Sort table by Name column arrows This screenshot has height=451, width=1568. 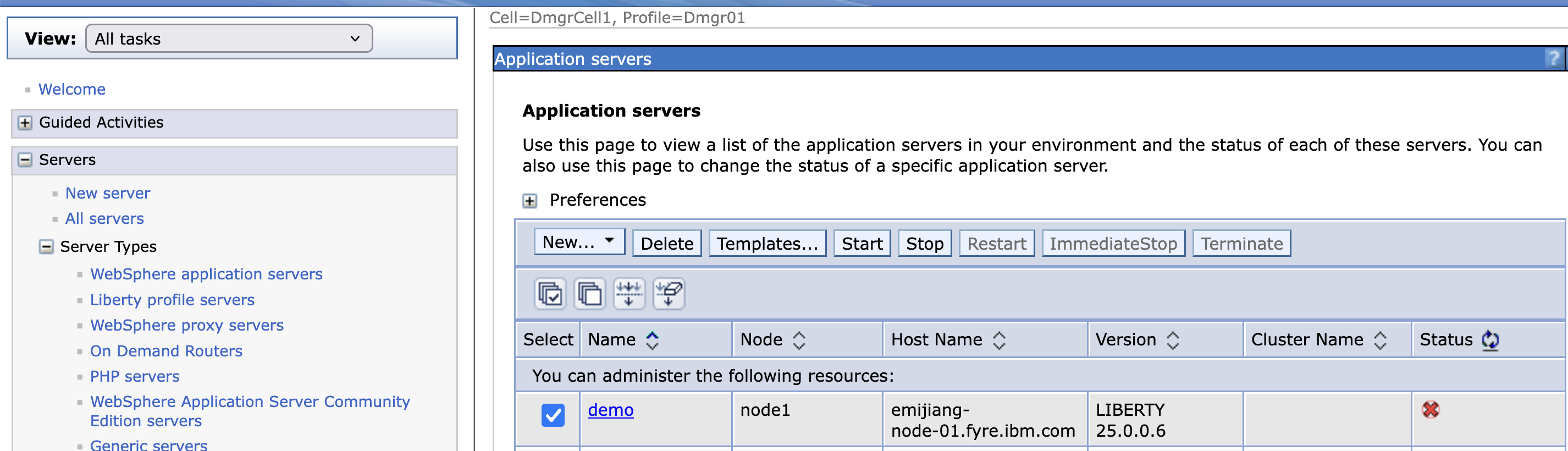652,339
